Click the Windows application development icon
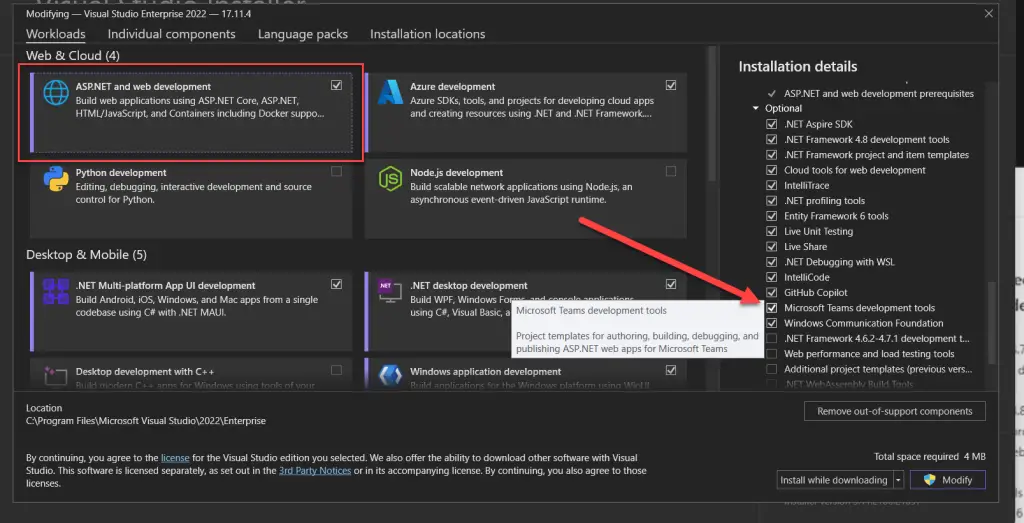Screen dimensions: 1024x523 390,375
